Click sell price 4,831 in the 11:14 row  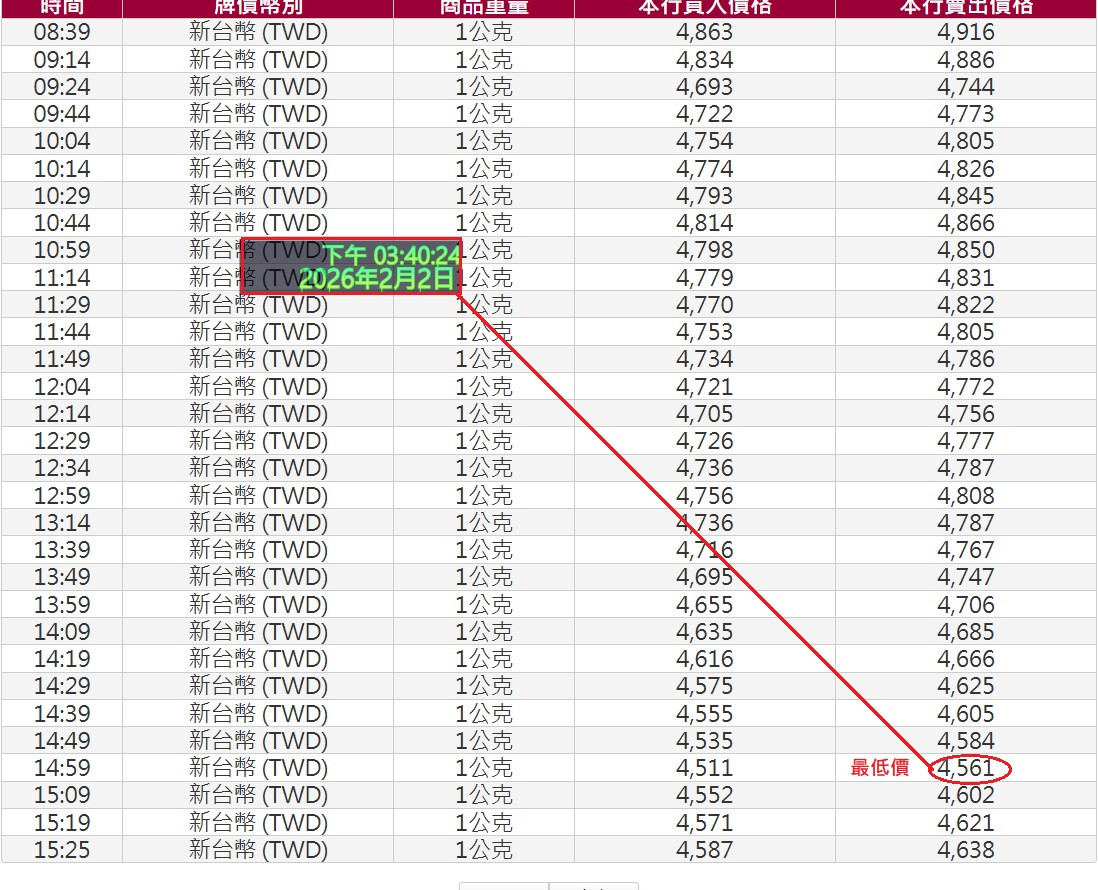pos(966,278)
